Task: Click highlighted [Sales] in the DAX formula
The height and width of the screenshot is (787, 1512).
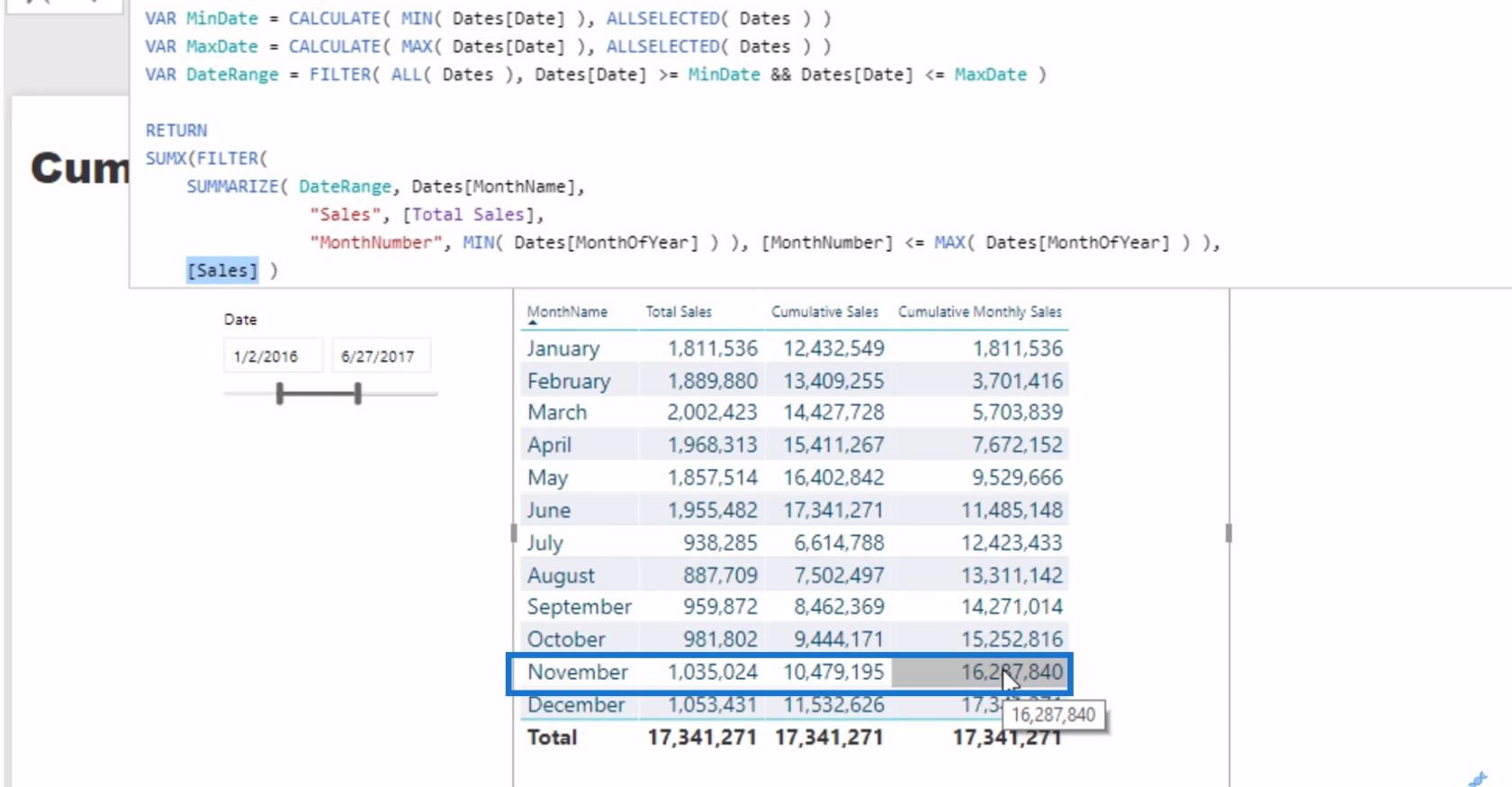Action: 222,270
